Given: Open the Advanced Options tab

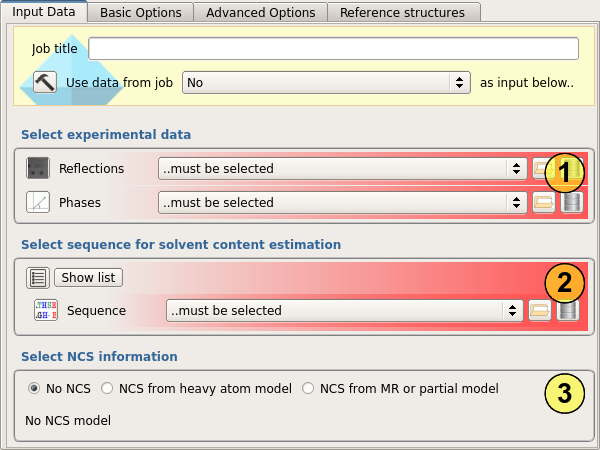Looking at the screenshot, I should click(x=260, y=13).
